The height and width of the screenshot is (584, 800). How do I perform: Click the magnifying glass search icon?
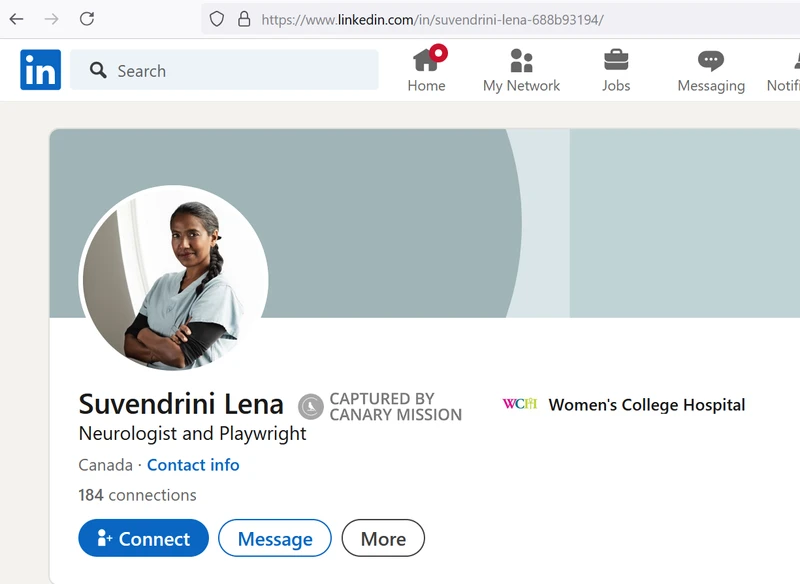(x=98, y=70)
